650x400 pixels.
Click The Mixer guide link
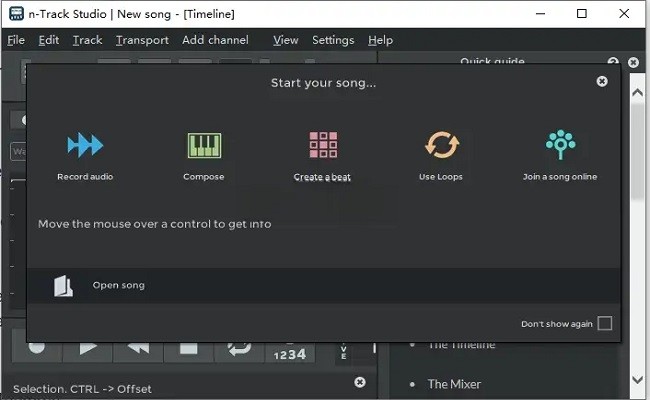(x=454, y=384)
